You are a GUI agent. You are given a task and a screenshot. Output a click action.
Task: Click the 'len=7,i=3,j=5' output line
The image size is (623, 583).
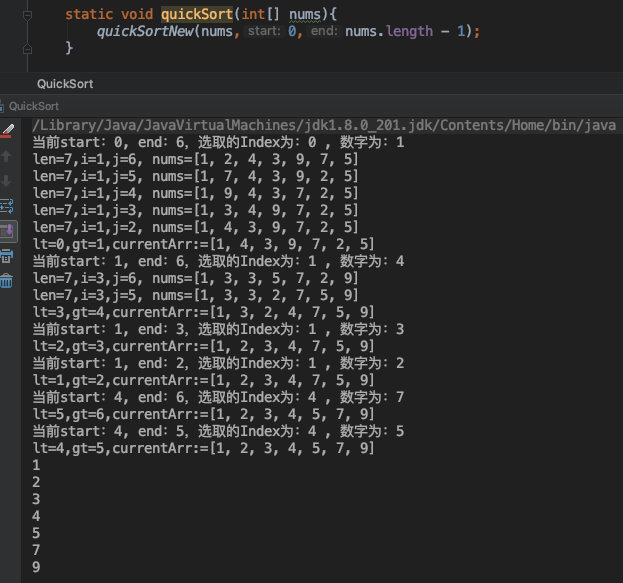(195, 295)
